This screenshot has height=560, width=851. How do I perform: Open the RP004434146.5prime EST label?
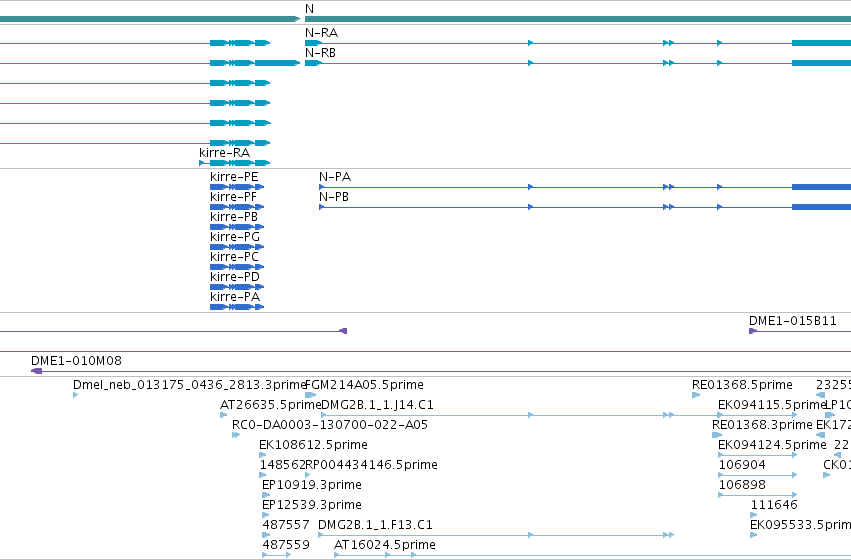coord(372,464)
